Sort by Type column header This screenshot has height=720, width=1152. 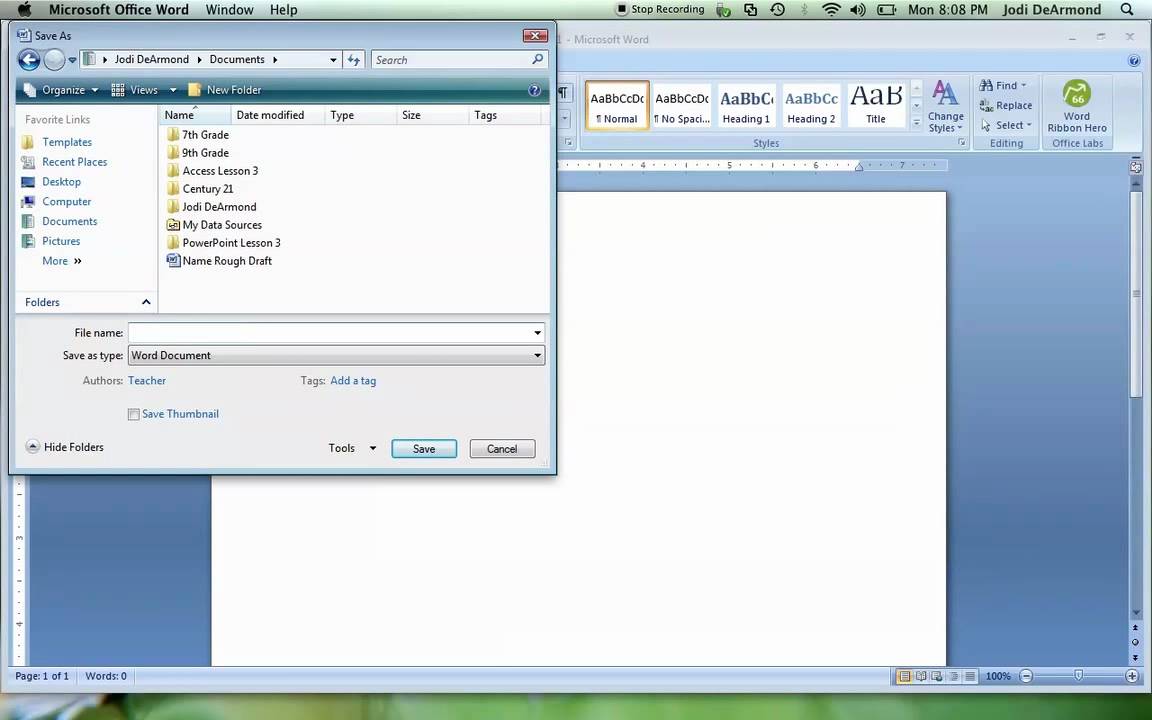pyautogui.click(x=360, y=115)
